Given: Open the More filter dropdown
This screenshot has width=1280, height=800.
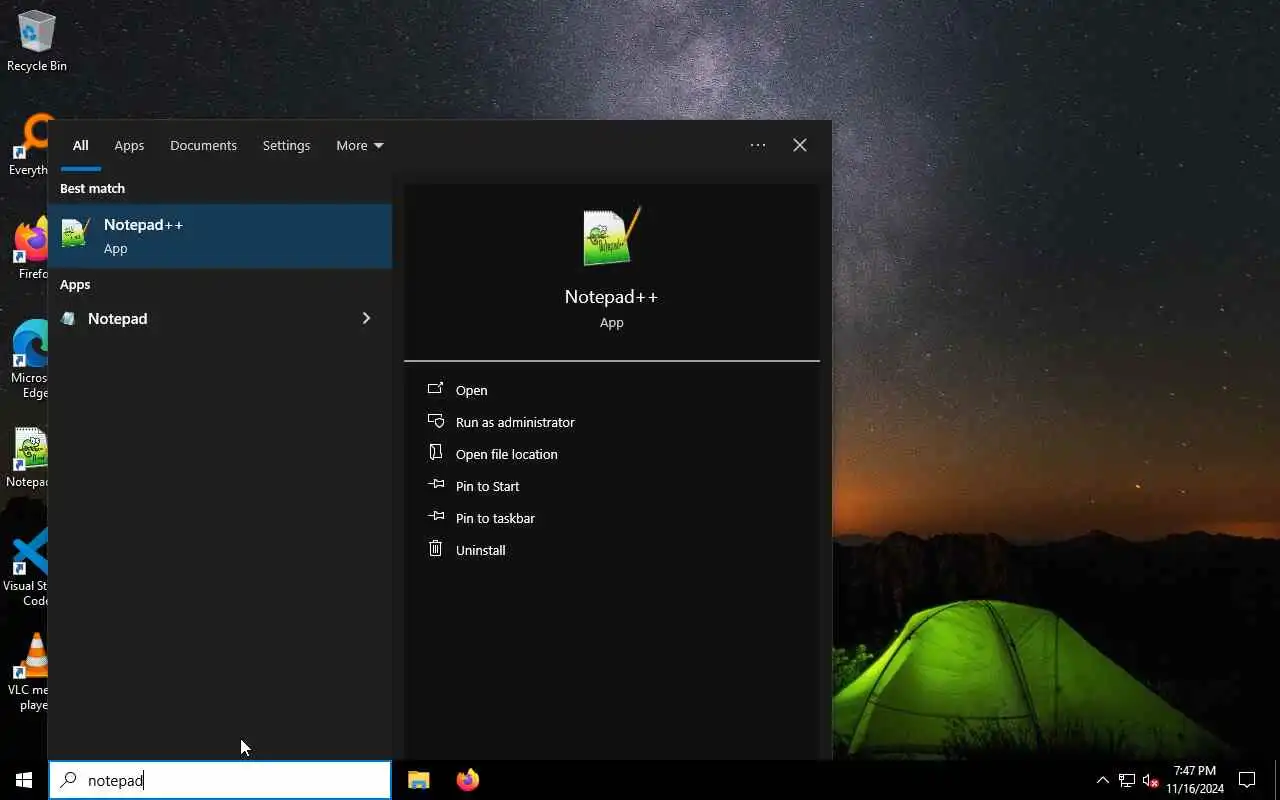Looking at the screenshot, I should tap(360, 146).
